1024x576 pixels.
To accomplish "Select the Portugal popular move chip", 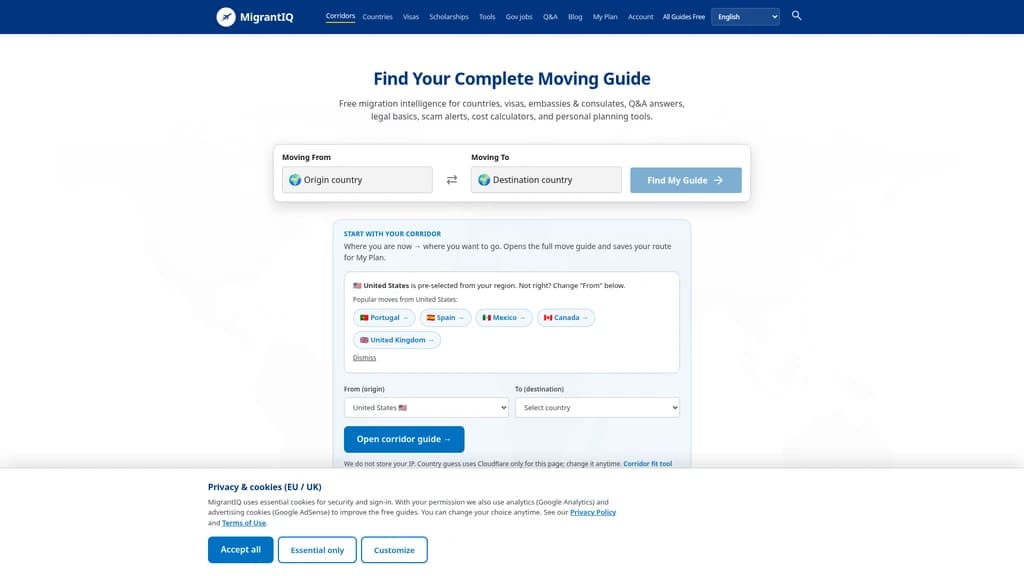I will coord(384,317).
